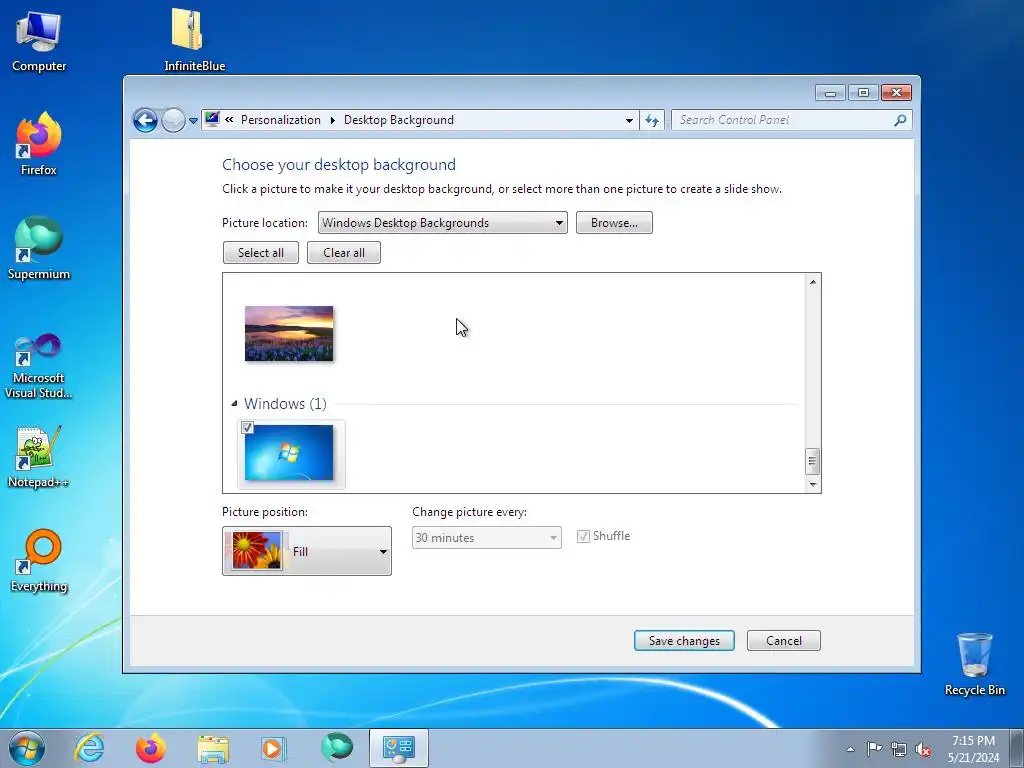Select the Notepad++ desktop shortcut
The width and height of the screenshot is (1024, 768).
tap(39, 457)
